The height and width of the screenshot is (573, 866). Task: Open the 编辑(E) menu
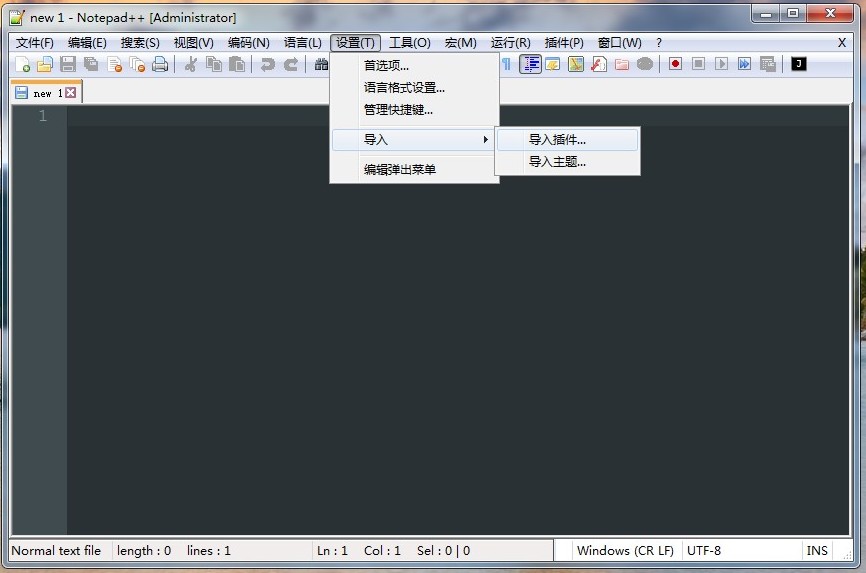[87, 43]
